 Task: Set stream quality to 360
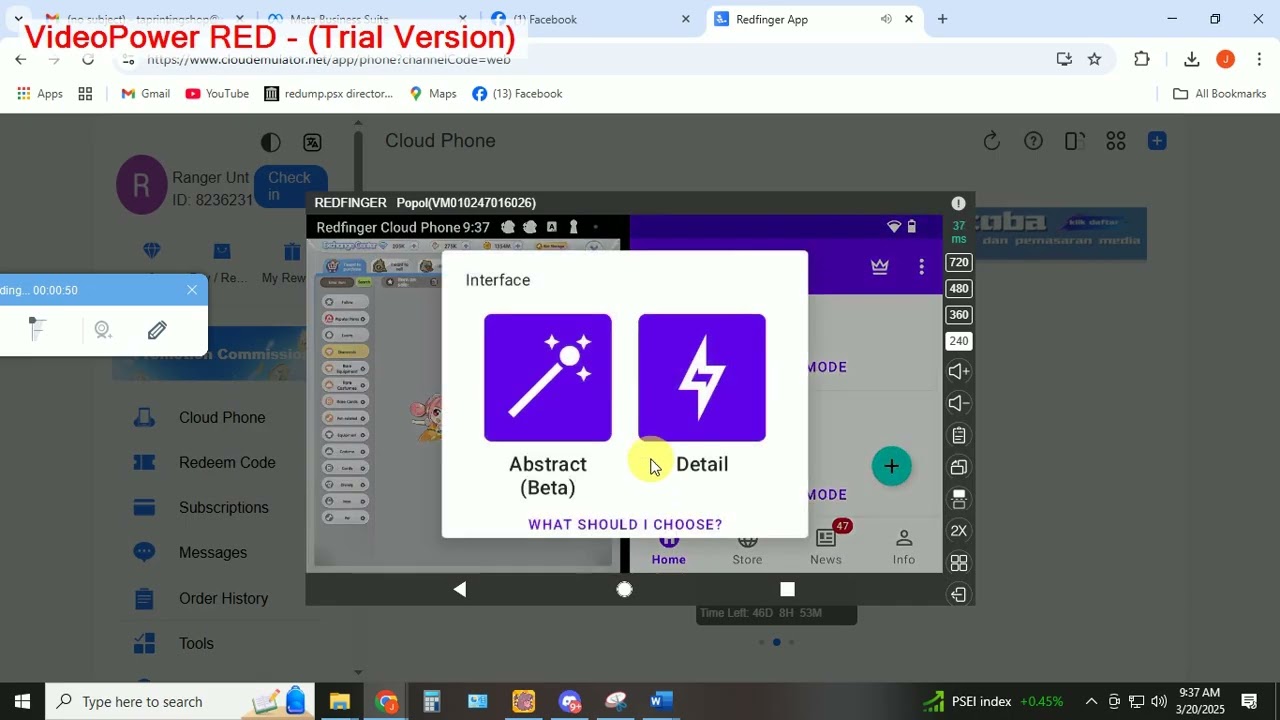pos(959,314)
